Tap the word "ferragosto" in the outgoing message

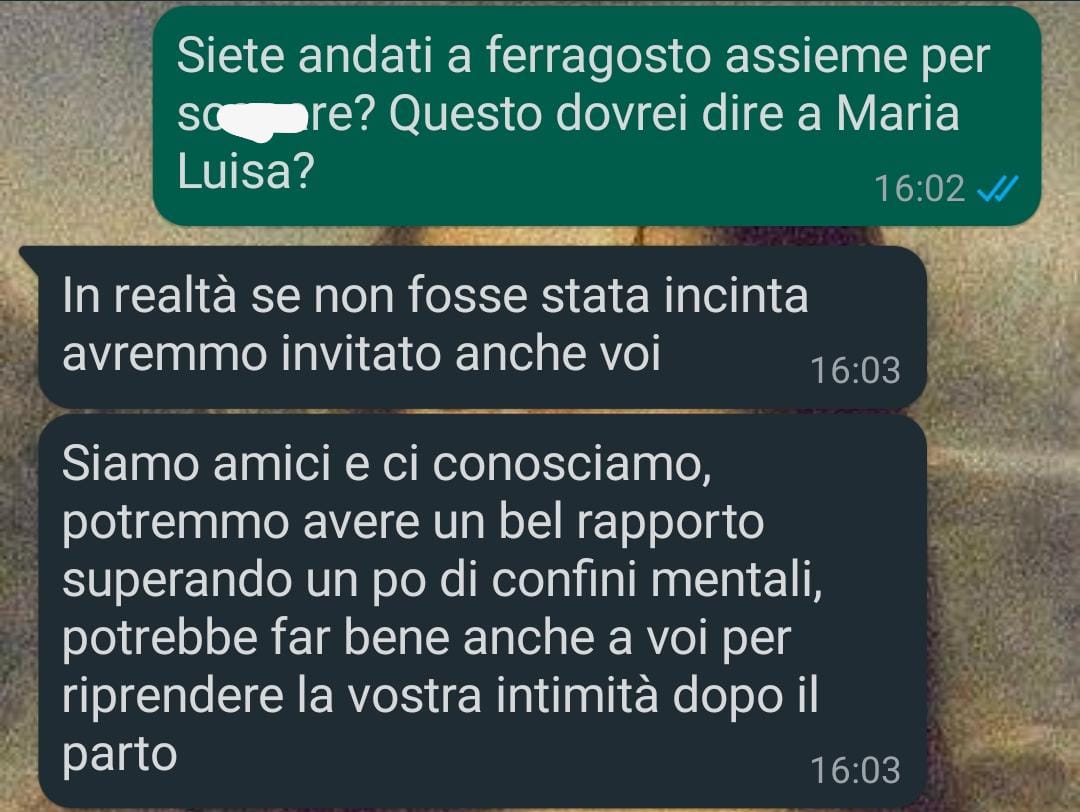pos(598,56)
